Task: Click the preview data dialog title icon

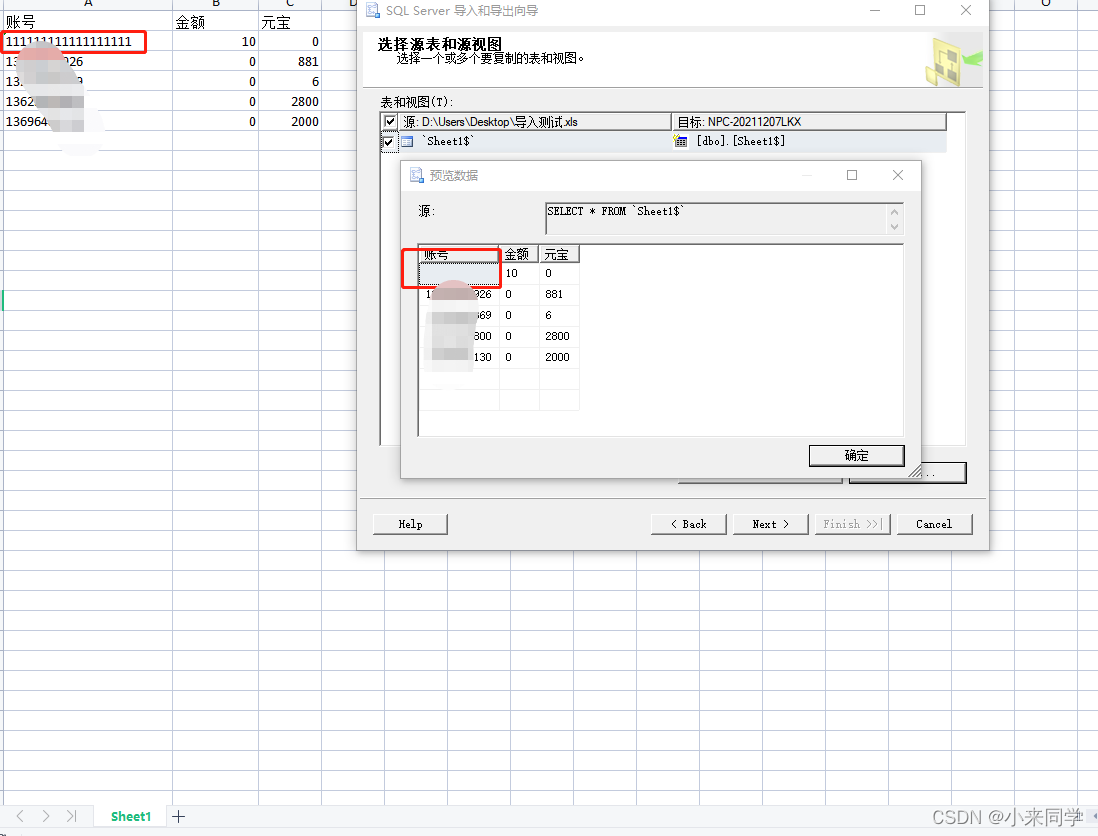Action: tap(417, 175)
